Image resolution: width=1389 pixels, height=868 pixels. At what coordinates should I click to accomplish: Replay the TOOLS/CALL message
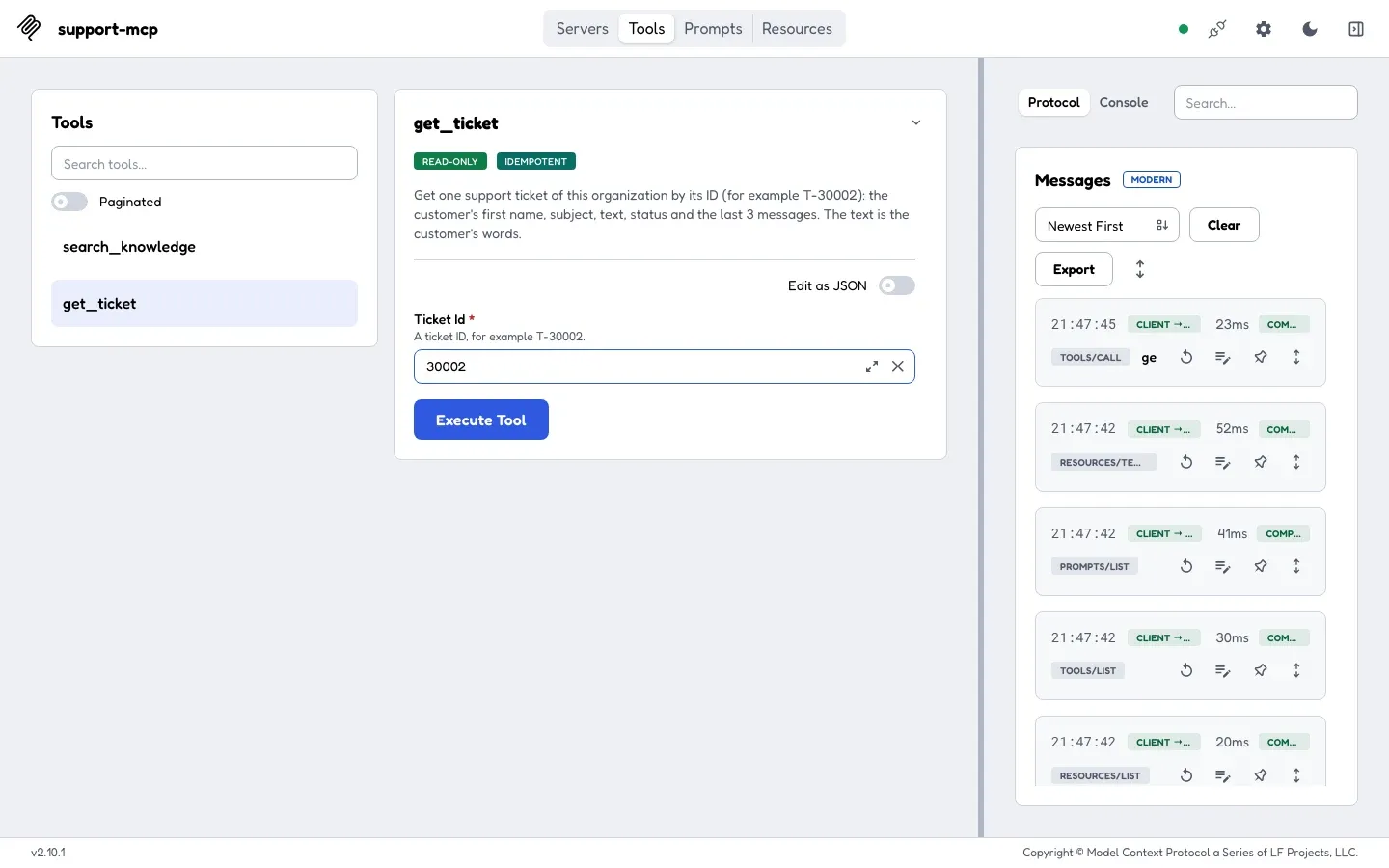point(1186,357)
